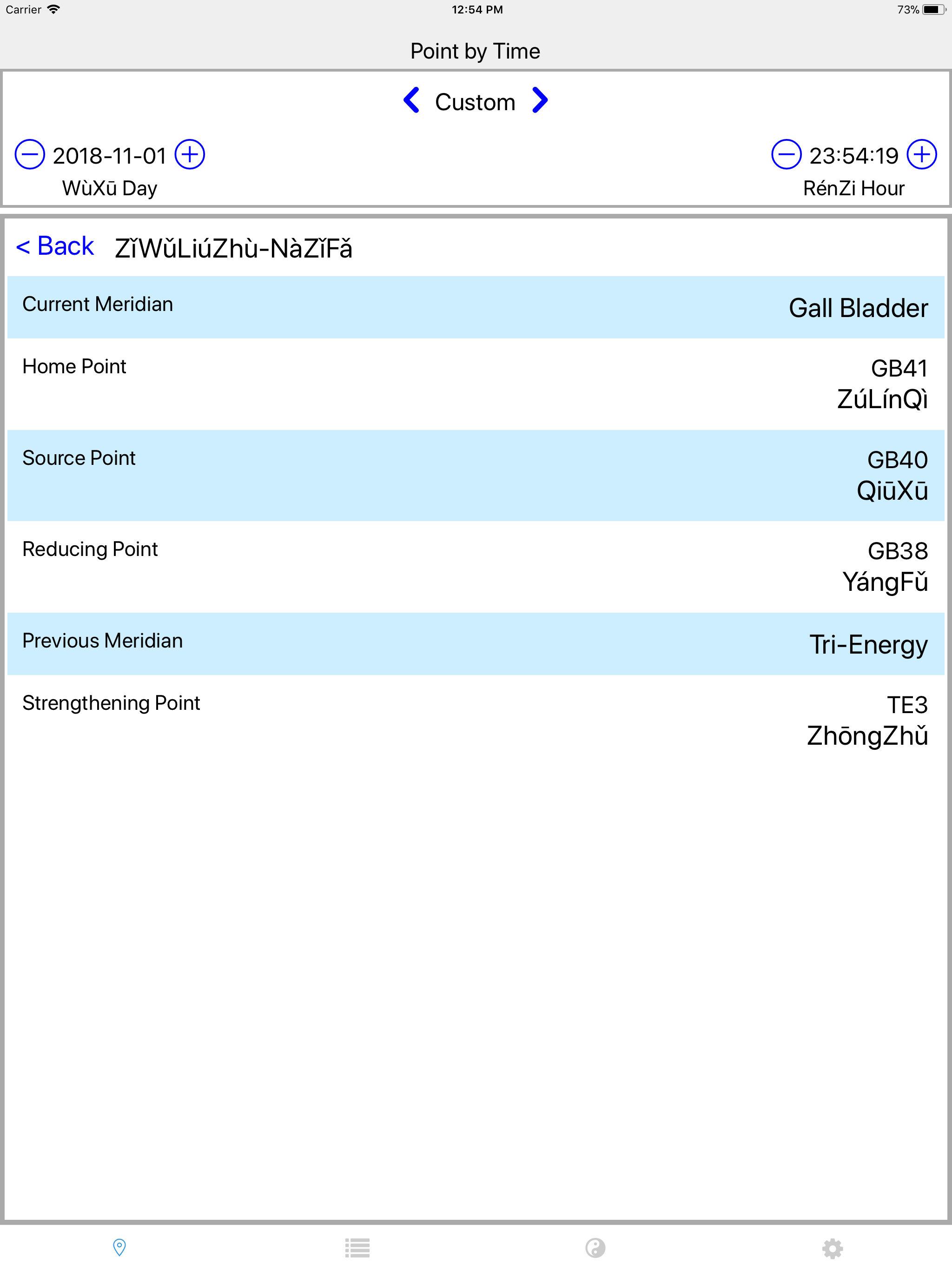Select the Previous Meridian row label
Viewport: 952px width, 1270px height.
click(x=102, y=641)
